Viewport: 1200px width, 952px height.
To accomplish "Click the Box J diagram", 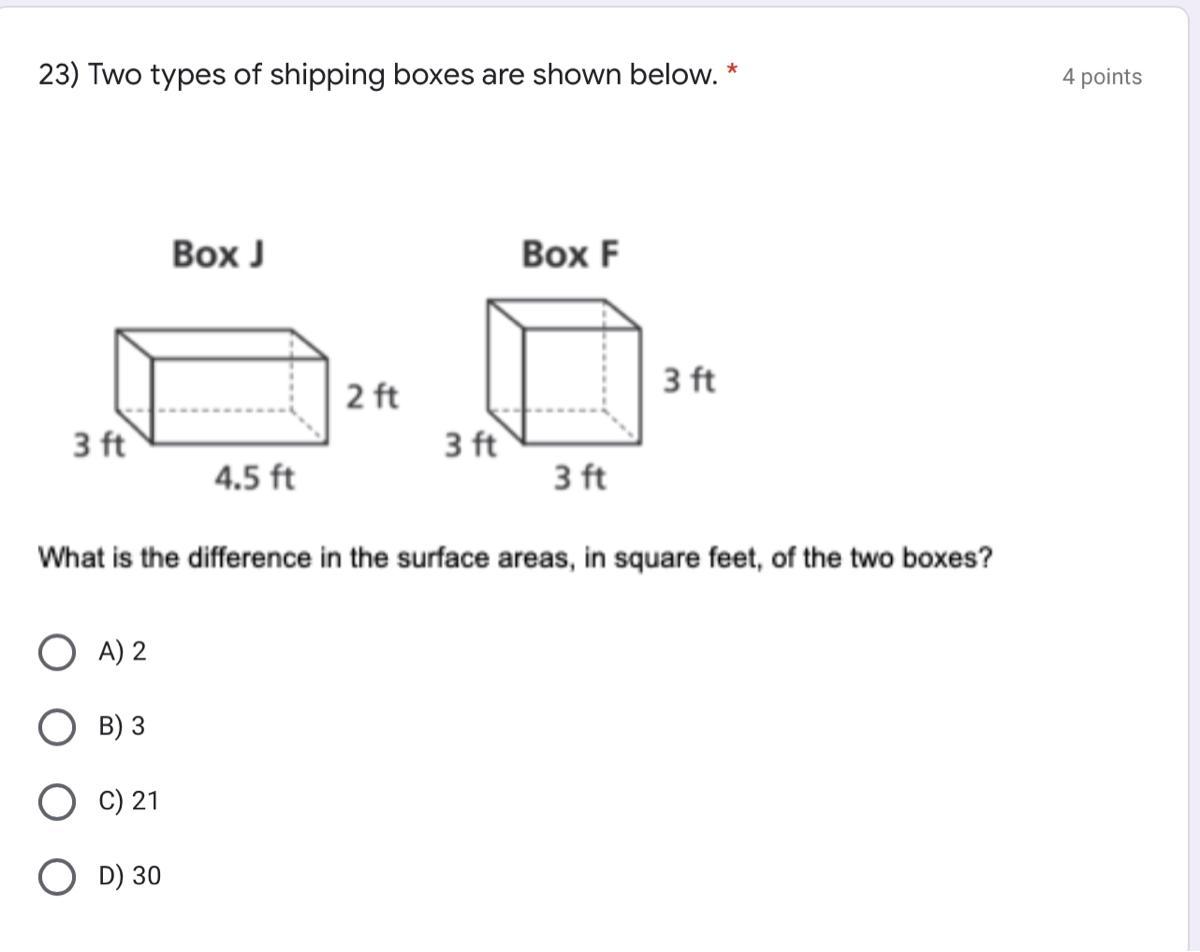I will [x=223, y=386].
